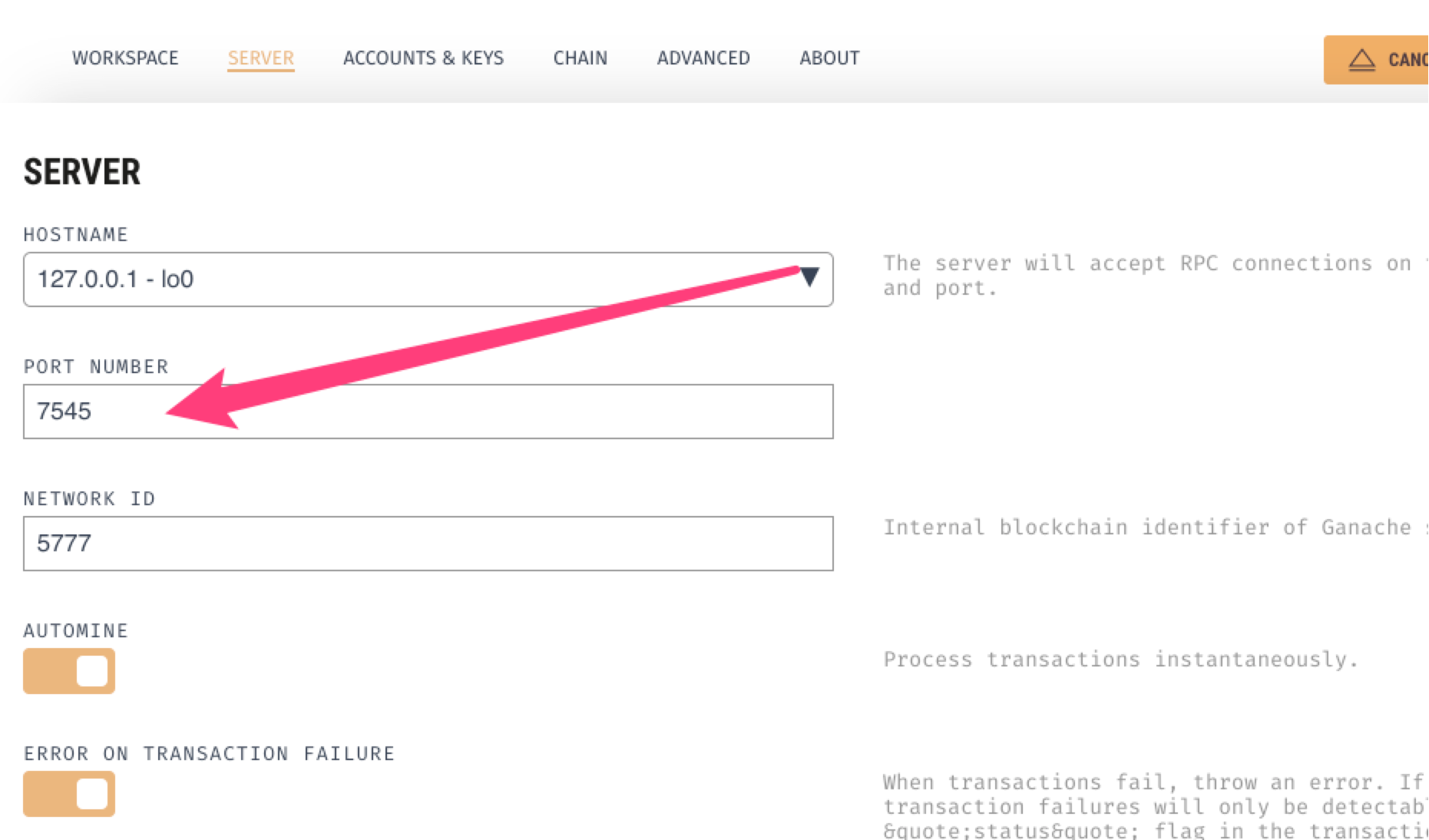The width and height of the screenshot is (1429, 840).
Task: Click the "Process transactions instantaneously" description
Action: (1120, 660)
